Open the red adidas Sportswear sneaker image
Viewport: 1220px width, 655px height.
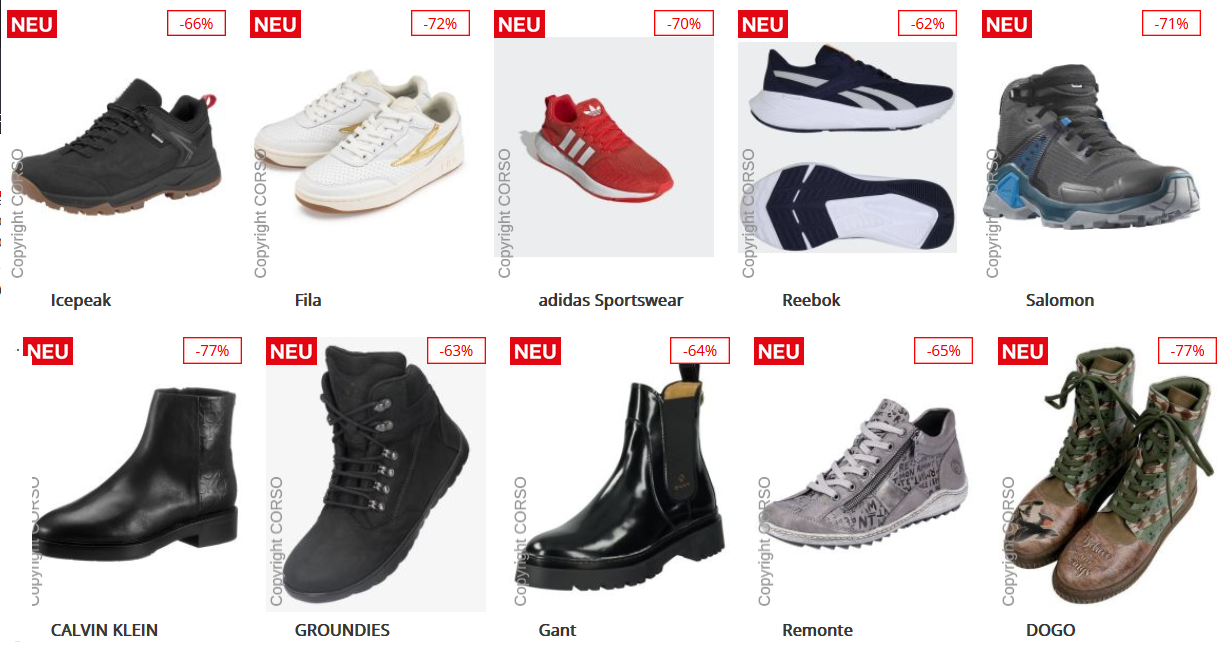[604, 148]
